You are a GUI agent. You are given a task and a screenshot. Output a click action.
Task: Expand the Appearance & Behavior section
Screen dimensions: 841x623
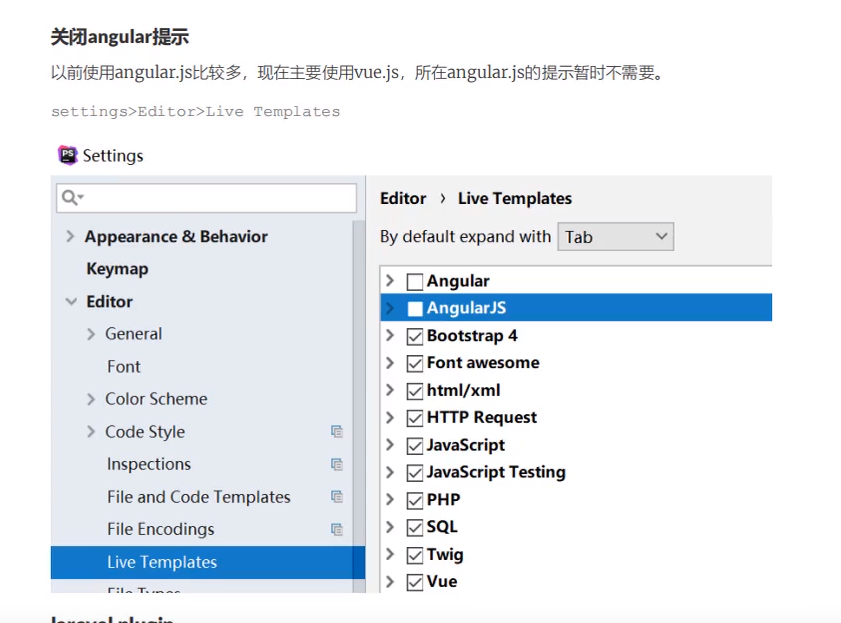[x=70, y=237]
